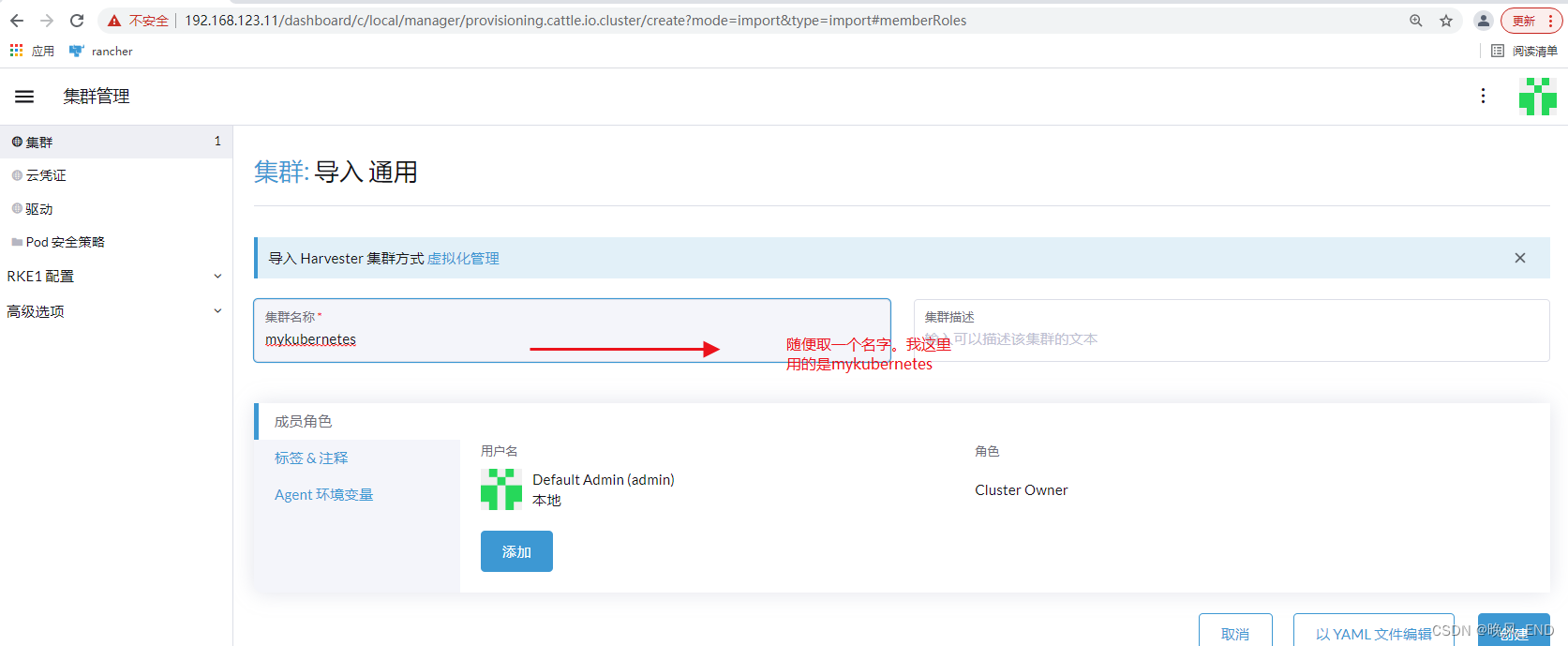This screenshot has height=646, width=1568.
Task: Click the browser address bar URL
Action: click(575, 21)
